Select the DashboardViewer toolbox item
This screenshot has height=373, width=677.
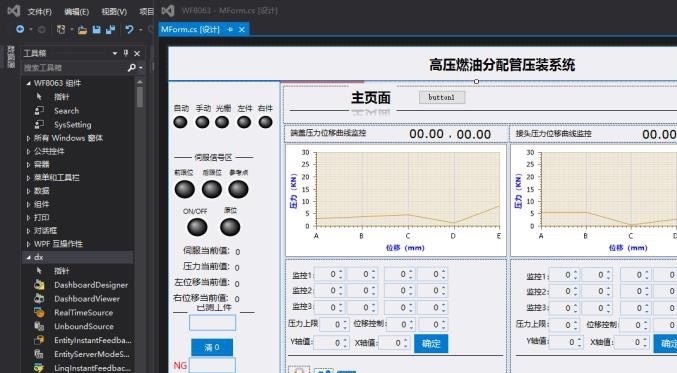tap(86, 299)
